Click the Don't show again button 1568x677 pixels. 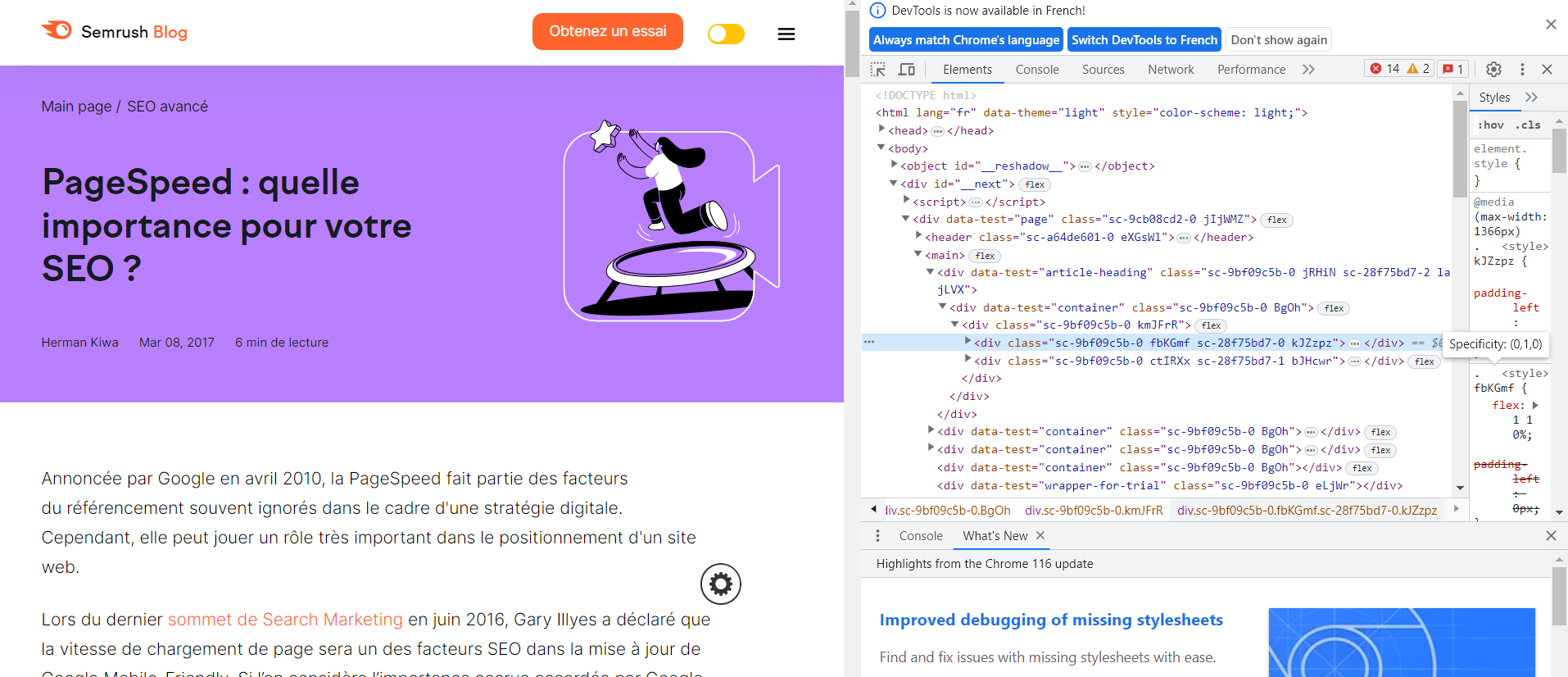1279,40
